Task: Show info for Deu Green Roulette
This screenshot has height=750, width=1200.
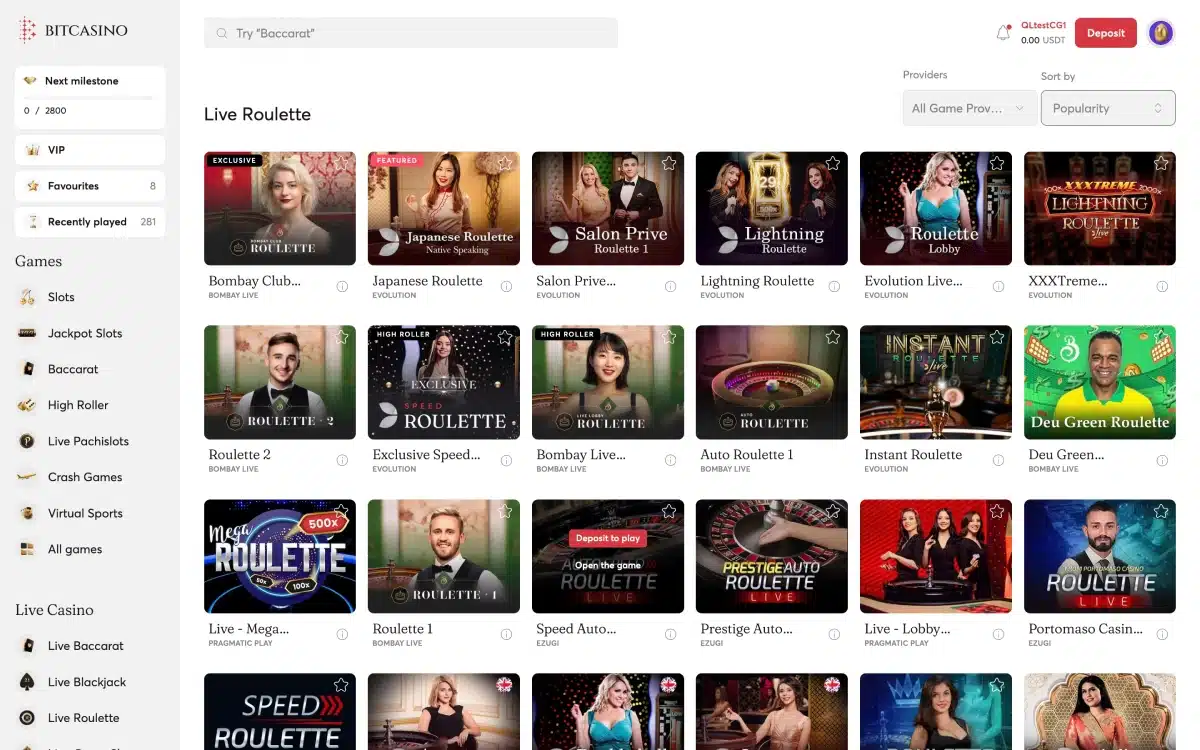Action: 1162,461
